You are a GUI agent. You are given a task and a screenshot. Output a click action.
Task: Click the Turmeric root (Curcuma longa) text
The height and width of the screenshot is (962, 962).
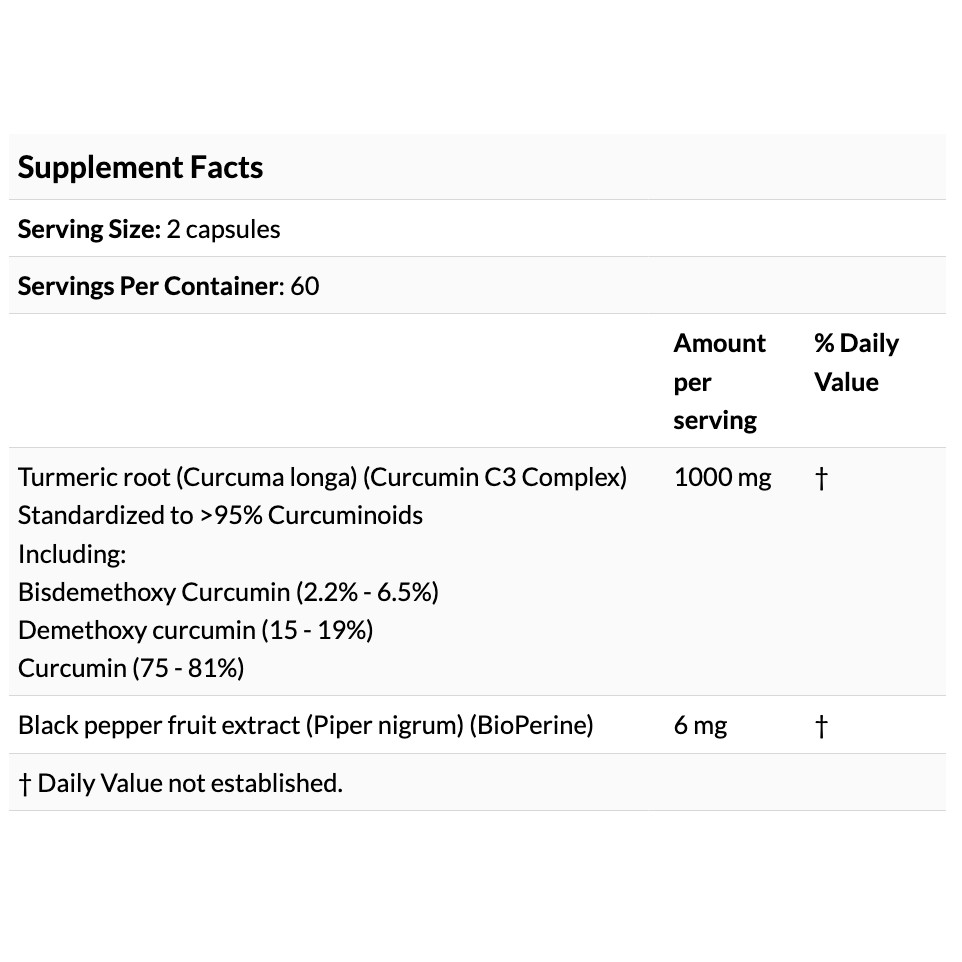(x=187, y=477)
